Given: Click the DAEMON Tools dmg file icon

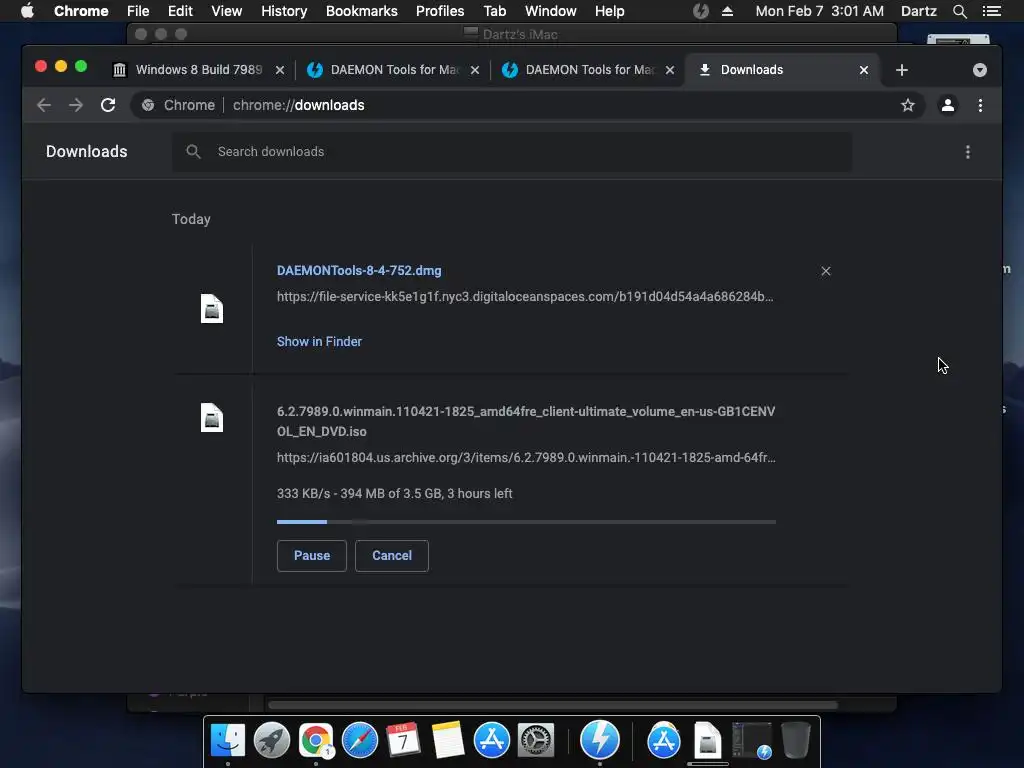Looking at the screenshot, I should 212,309.
